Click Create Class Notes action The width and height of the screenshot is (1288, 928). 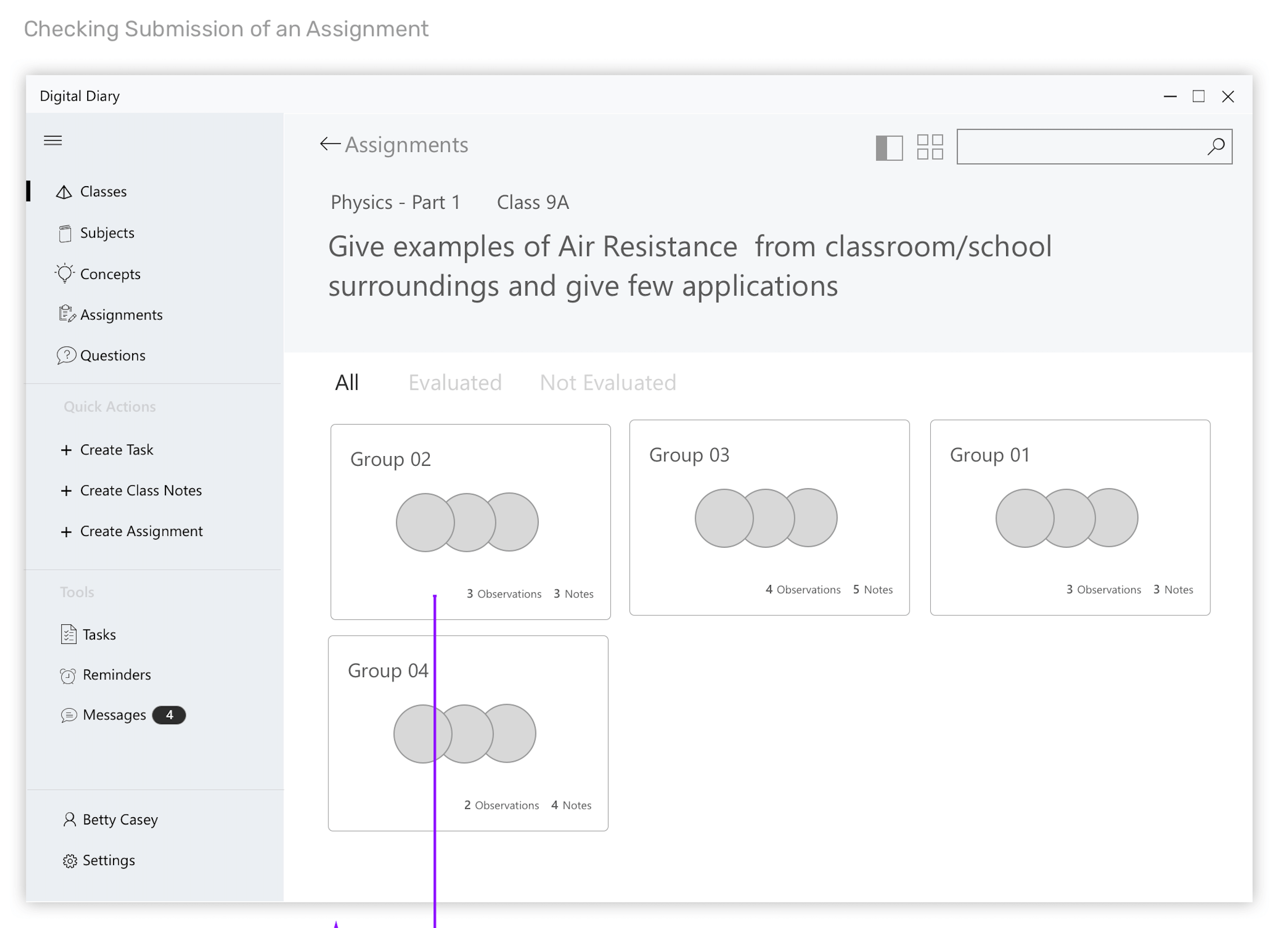pos(141,490)
